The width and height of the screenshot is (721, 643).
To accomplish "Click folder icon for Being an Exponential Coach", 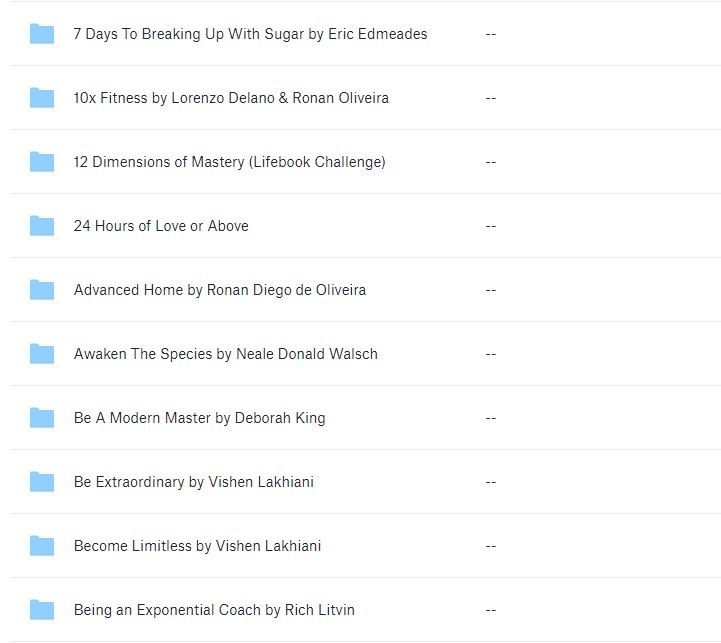I will coord(42,610).
